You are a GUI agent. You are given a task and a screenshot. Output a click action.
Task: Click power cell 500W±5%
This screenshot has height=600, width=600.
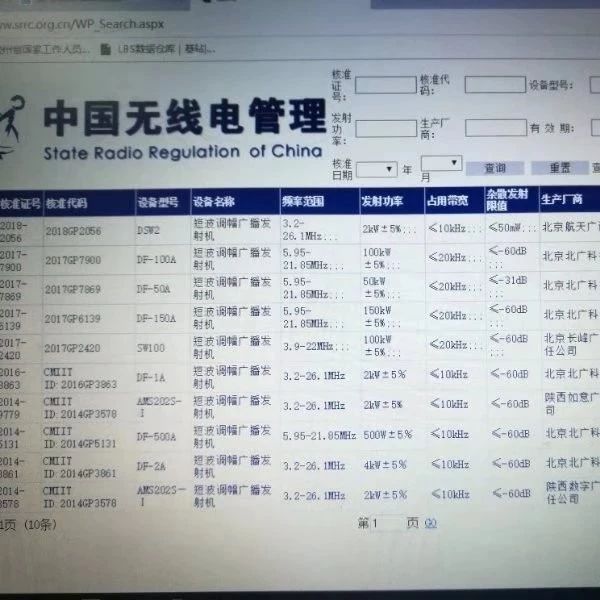(x=387, y=435)
